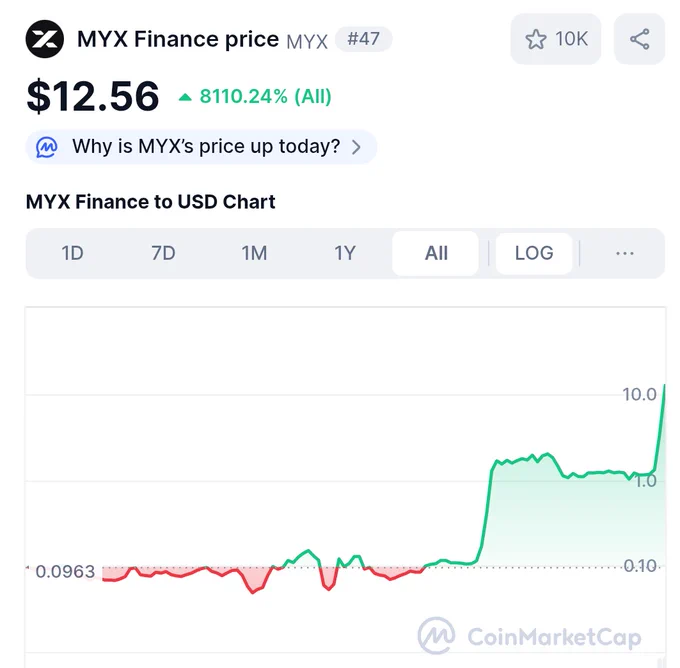The image size is (680, 668).
Task: Switch chart to 1Y range
Action: (x=345, y=253)
